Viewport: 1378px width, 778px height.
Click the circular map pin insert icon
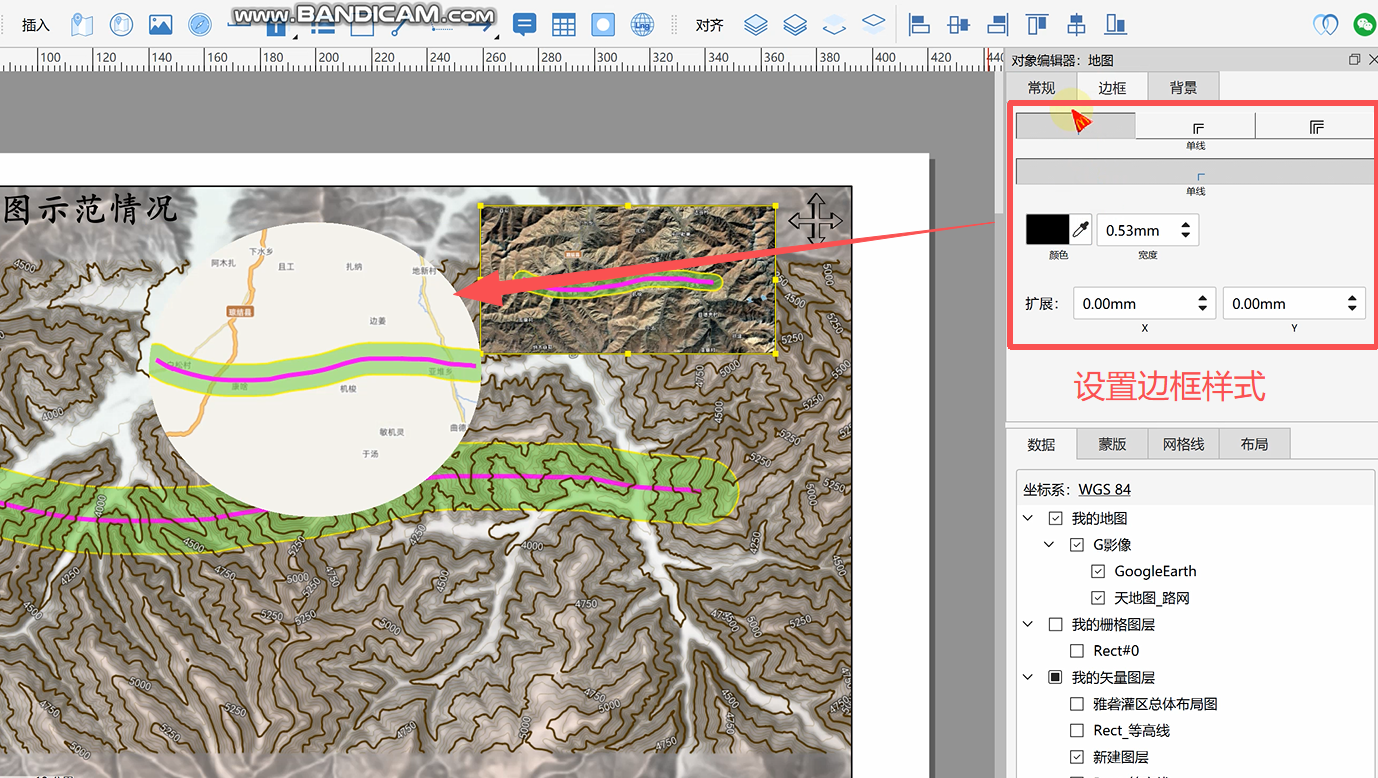(121, 25)
